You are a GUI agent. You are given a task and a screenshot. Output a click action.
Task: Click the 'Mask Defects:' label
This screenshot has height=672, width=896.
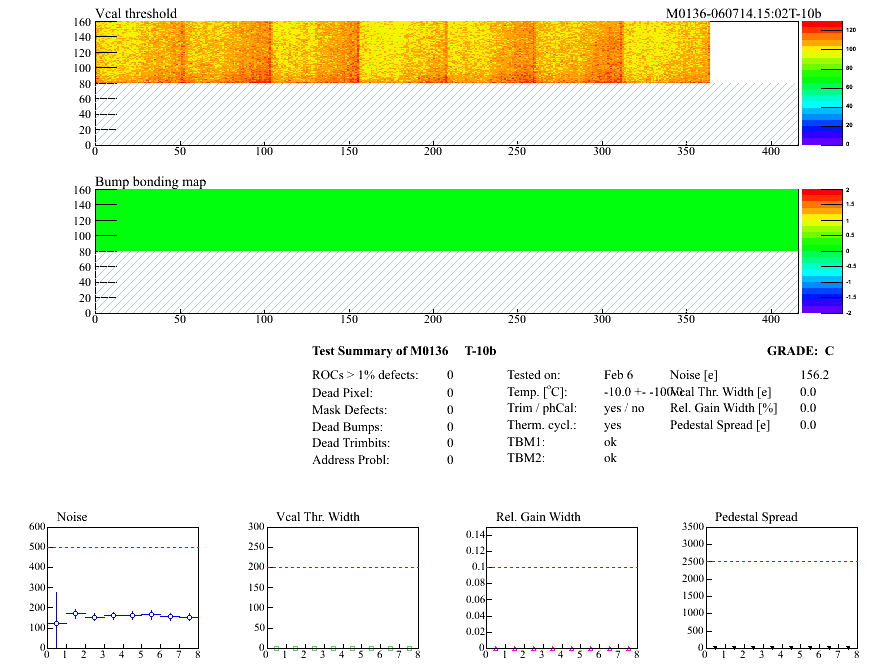click(349, 410)
